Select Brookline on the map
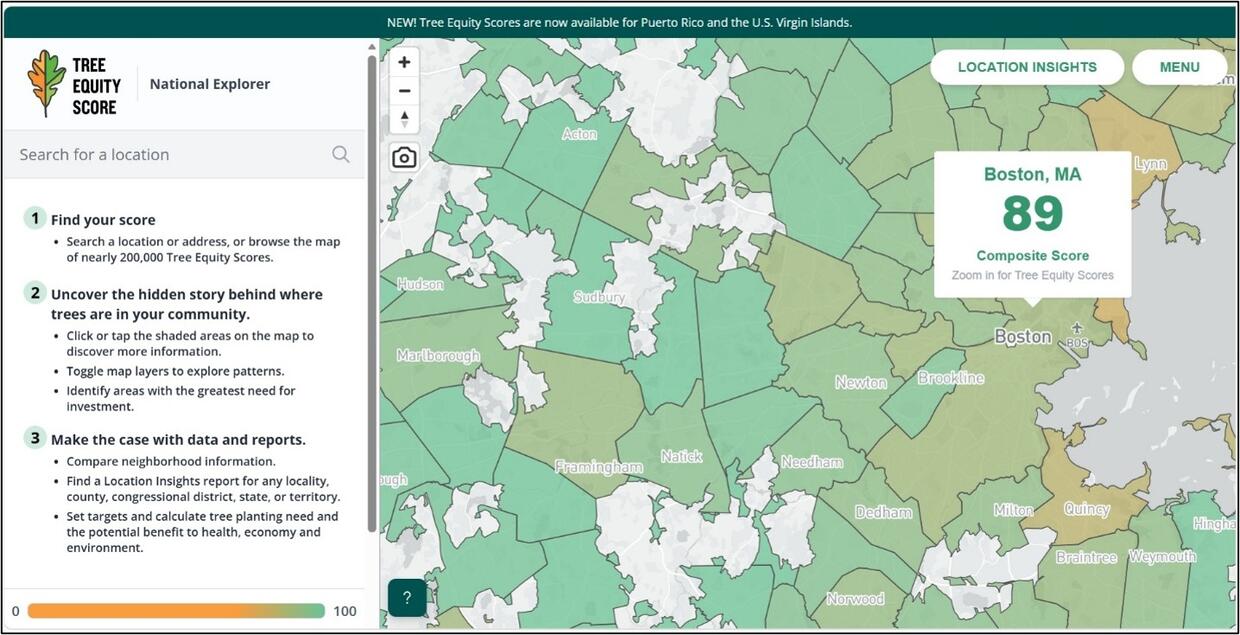Image resolution: width=1240 pixels, height=635 pixels. point(951,378)
